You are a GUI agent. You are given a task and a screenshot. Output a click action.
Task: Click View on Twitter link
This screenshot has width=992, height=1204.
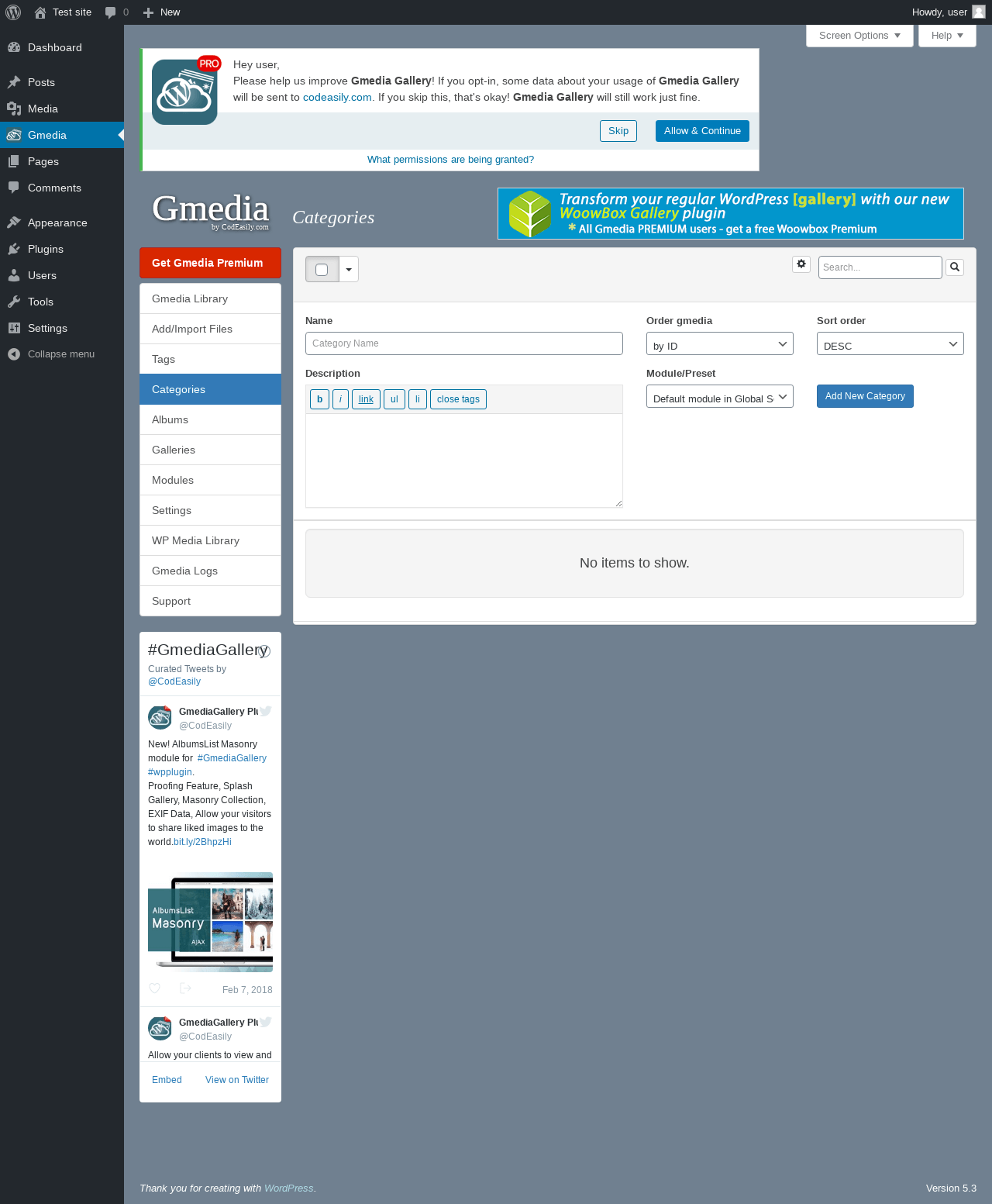[x=237, y=1080]
